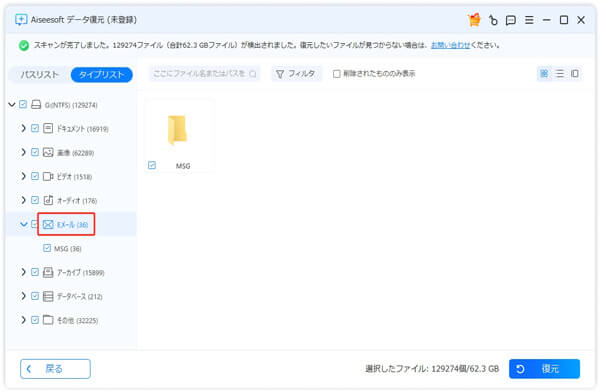Open the feedback chat icon
600x392 pixels.
(x=510, y=20)
